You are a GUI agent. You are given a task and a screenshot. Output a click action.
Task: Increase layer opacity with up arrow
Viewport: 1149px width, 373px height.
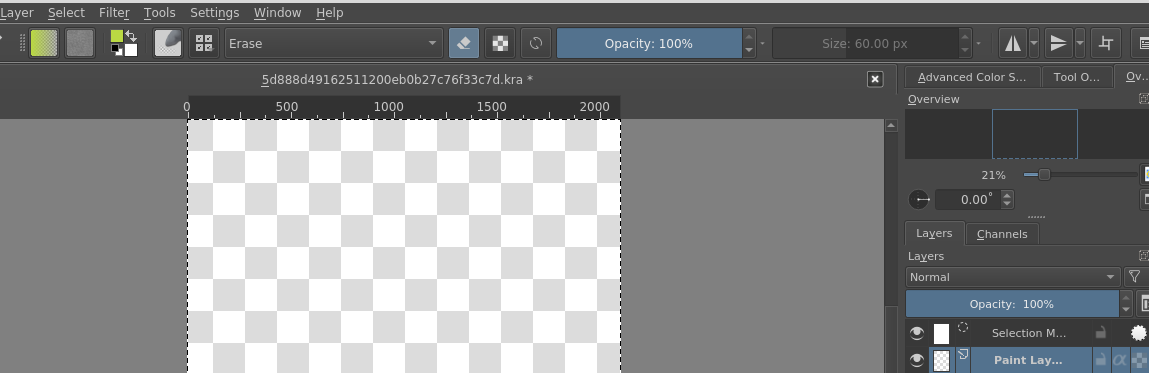(x=1126, y=298)
